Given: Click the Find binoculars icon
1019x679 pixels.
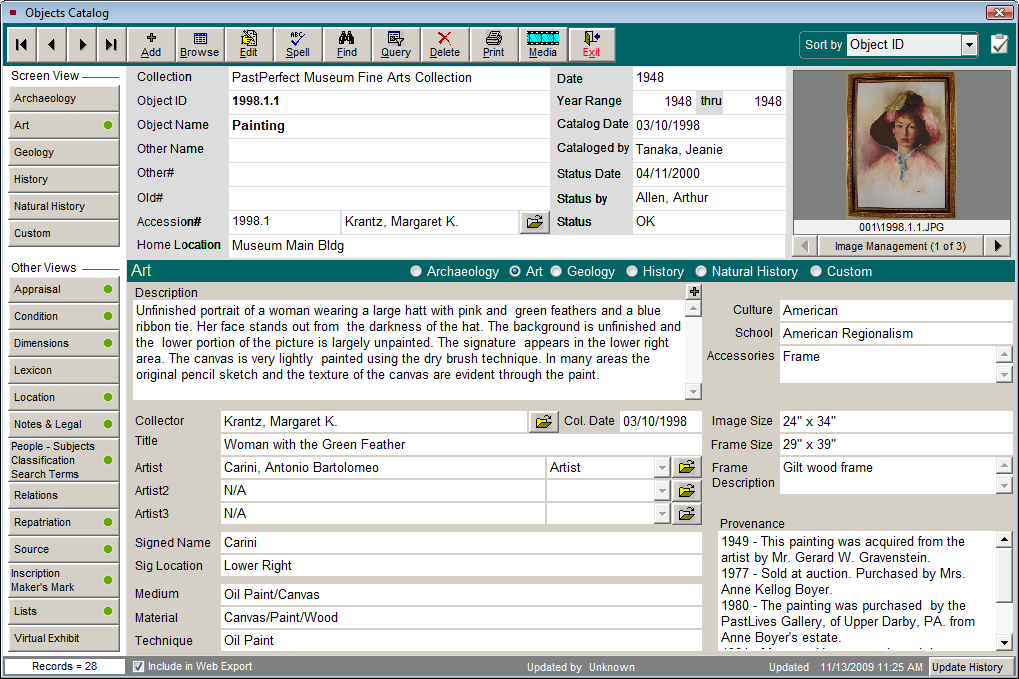Looking at the screenshot, I should pos(347,44).
